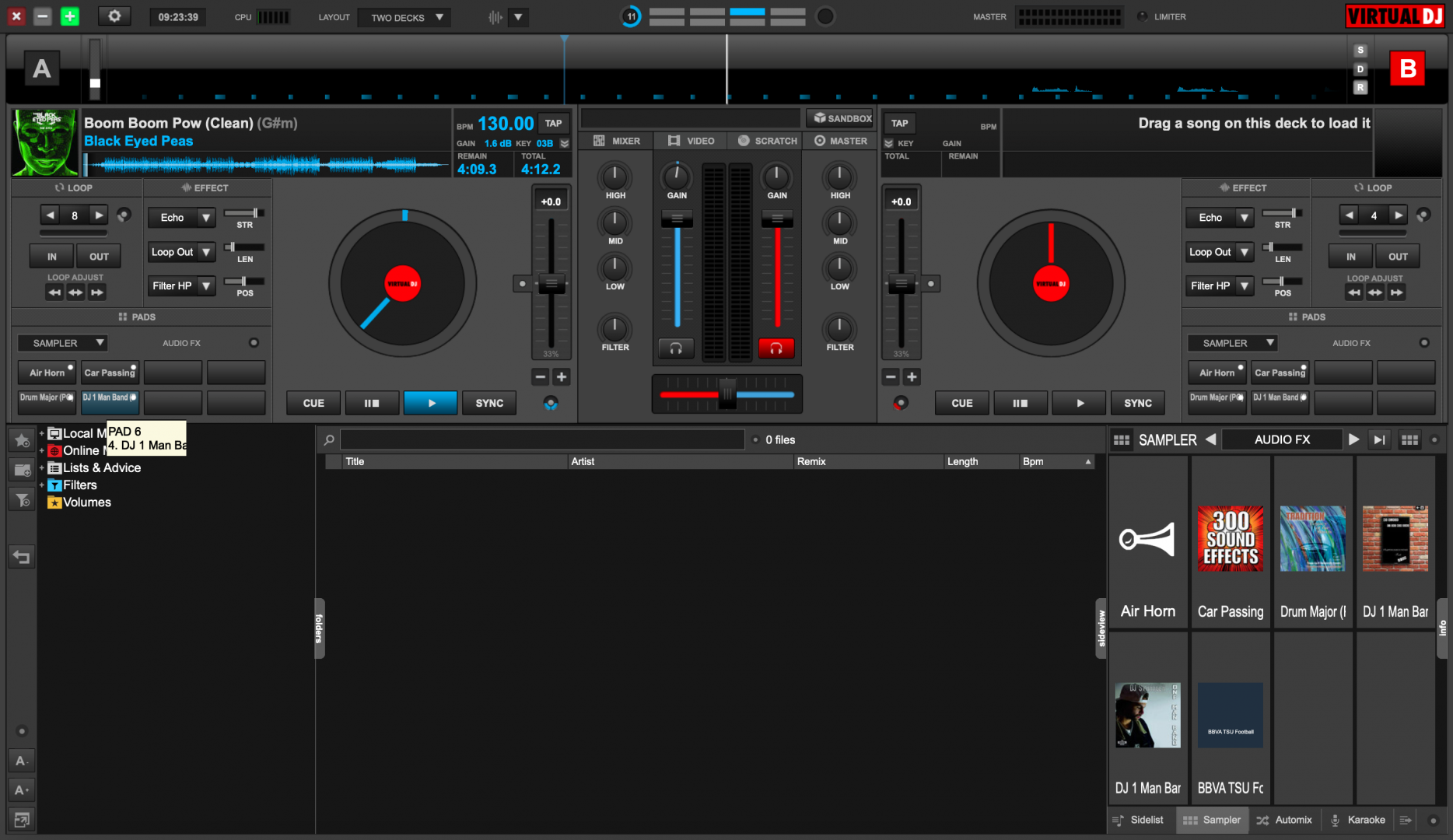Image resolution: width=1453 pixels, height=840 pixels.
Task: Open deck B Echo effect dropdown
Action: click(x=1245, y=218)
